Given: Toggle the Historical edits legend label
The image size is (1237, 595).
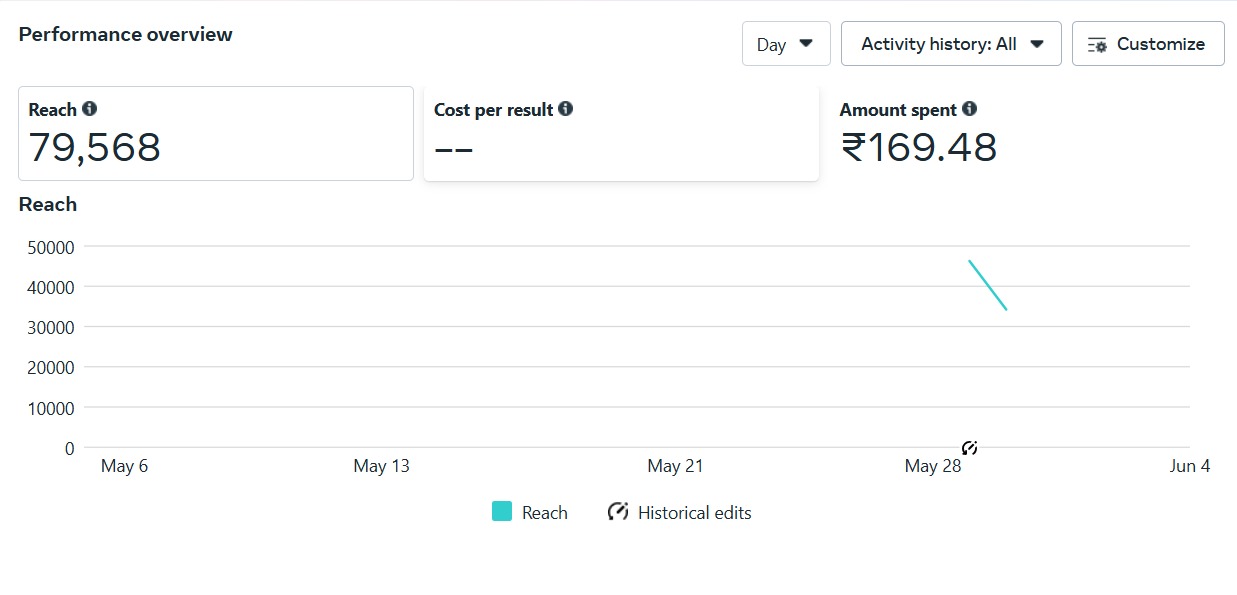Looking at the screenshot, I should pos(694,513).
